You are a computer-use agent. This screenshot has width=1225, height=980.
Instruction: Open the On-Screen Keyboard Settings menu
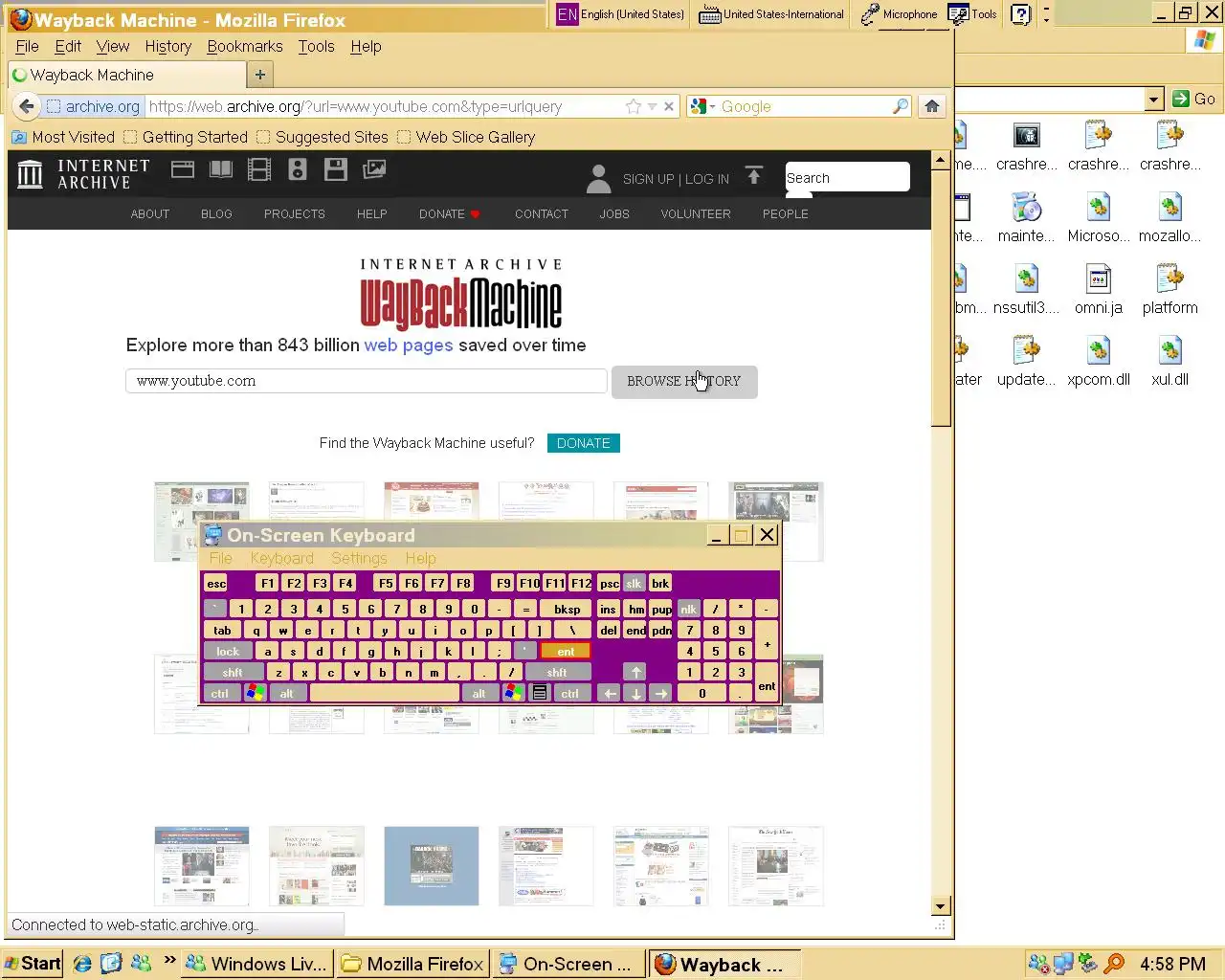359,558
